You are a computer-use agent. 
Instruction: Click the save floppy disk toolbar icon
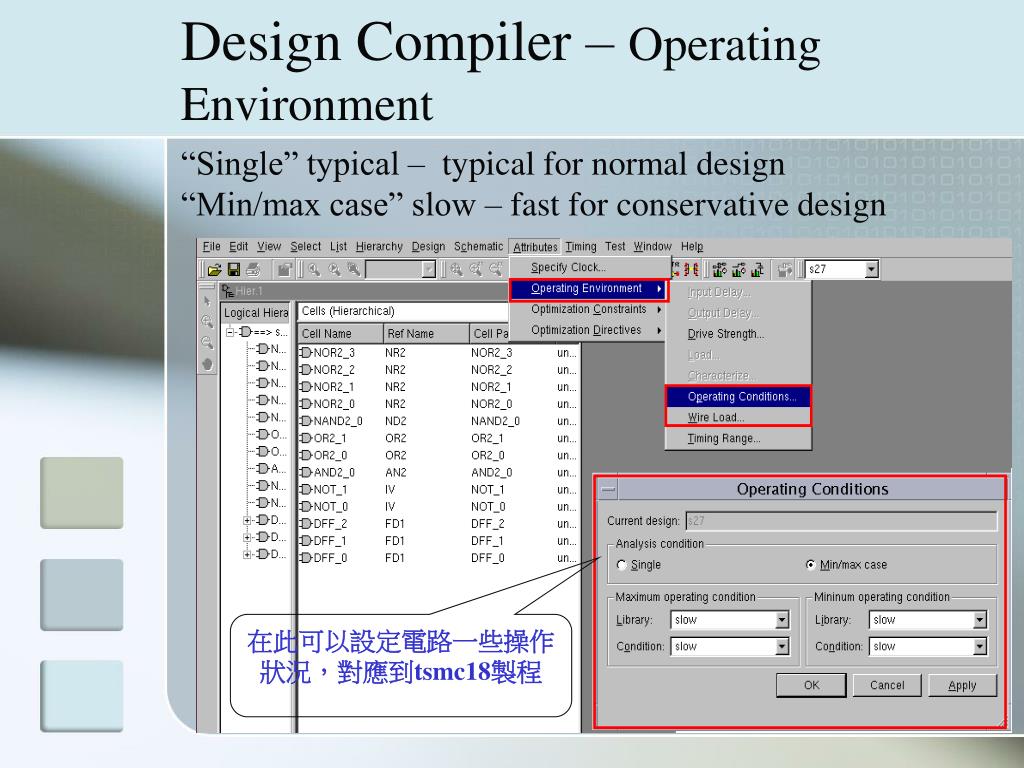pos(233,269)
